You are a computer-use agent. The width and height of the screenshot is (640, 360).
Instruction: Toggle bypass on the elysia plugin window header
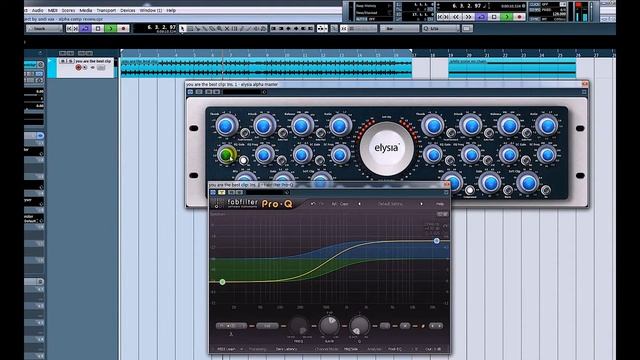191,92
